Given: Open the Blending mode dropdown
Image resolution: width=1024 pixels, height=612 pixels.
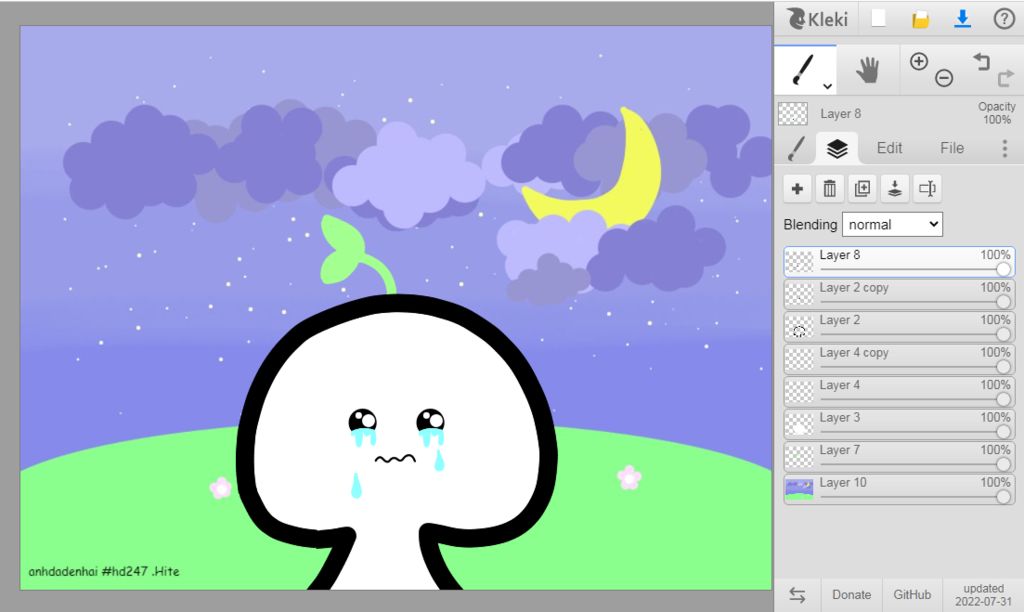Looking at the screenshot, I should point(892,224).
